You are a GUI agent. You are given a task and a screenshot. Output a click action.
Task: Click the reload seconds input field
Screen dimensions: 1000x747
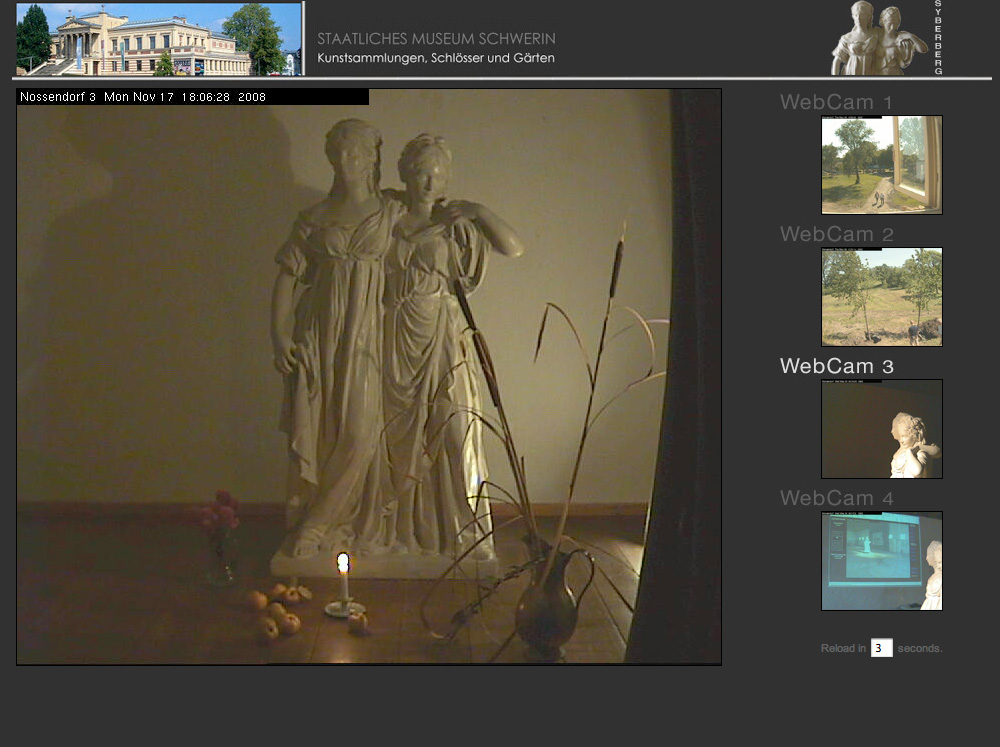click(x=881, y=648)
